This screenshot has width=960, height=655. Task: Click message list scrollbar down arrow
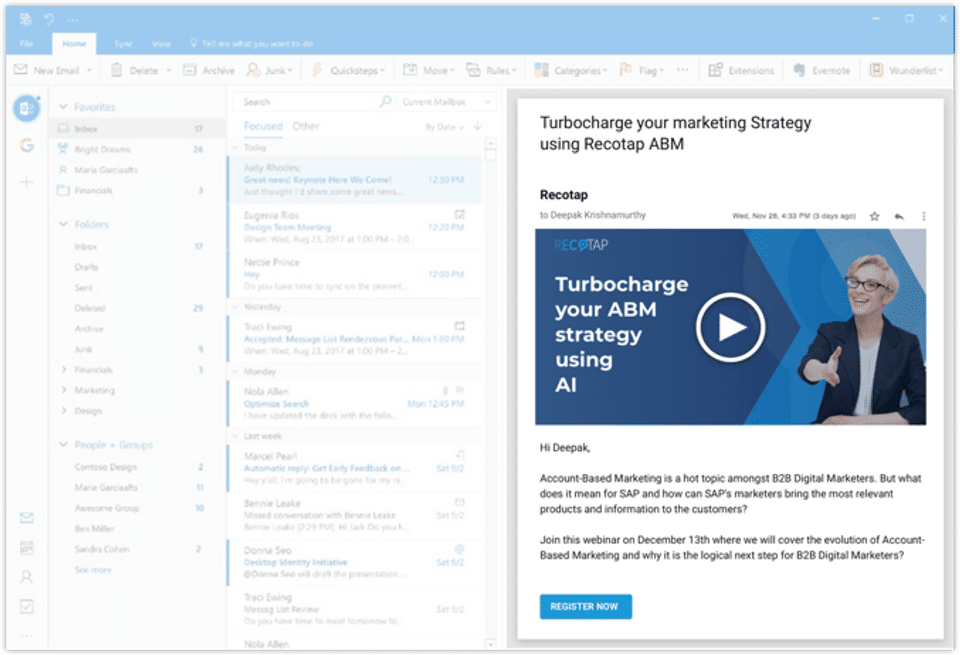[x=490, y=644]
